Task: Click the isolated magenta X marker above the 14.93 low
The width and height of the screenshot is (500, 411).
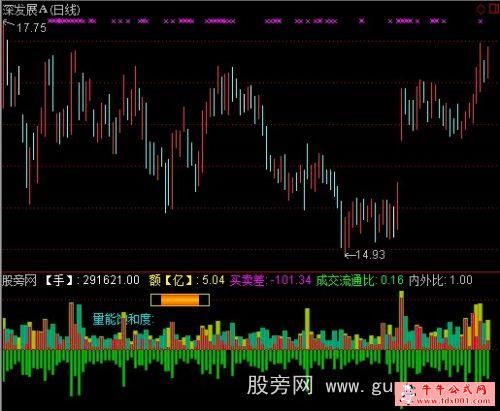Action: [362, 21]
